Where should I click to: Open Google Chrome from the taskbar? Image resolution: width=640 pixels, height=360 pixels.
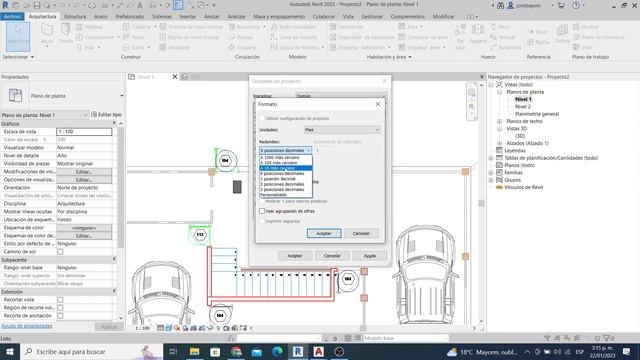click(236, 351)
